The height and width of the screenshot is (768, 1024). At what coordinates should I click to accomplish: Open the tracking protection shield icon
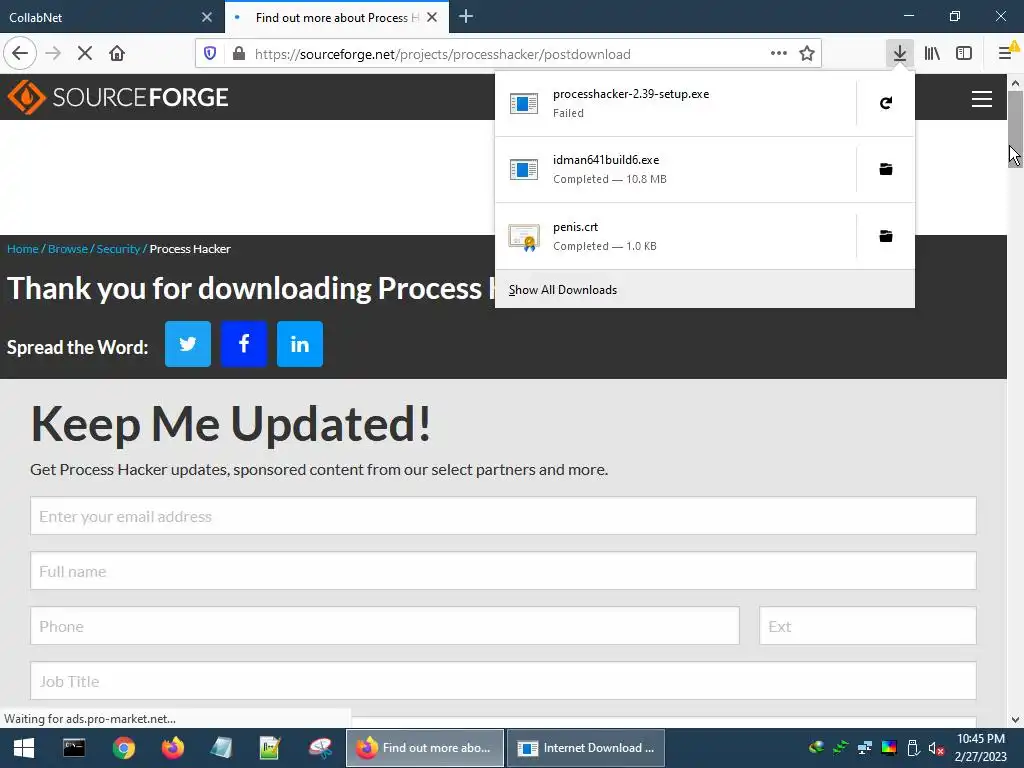click(210, 54)
